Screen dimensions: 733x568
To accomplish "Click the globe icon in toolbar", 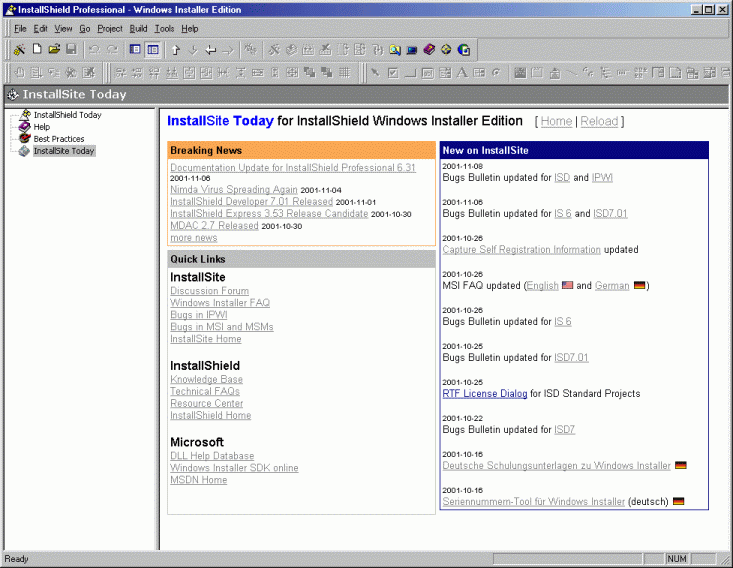I will pos(463,49).
